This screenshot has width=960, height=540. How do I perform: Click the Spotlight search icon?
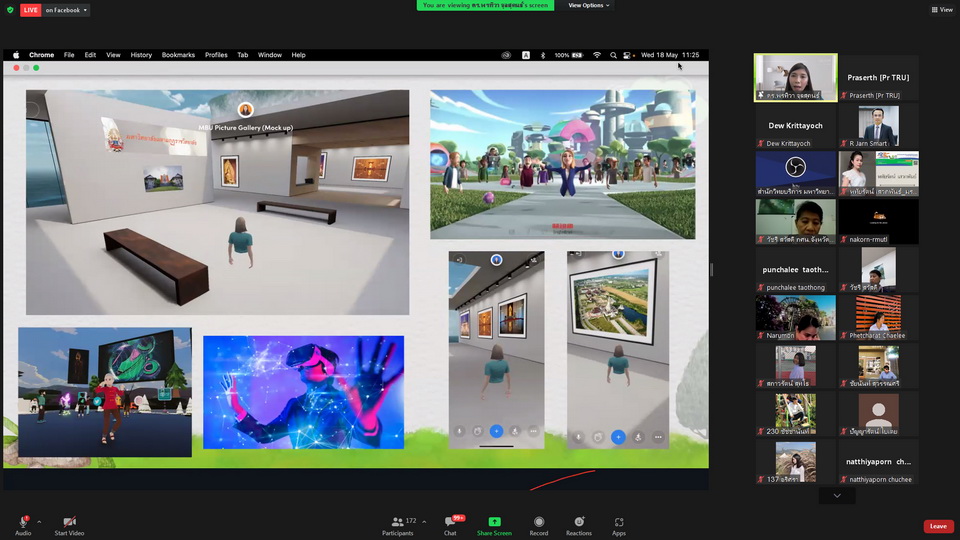point(613,55)
